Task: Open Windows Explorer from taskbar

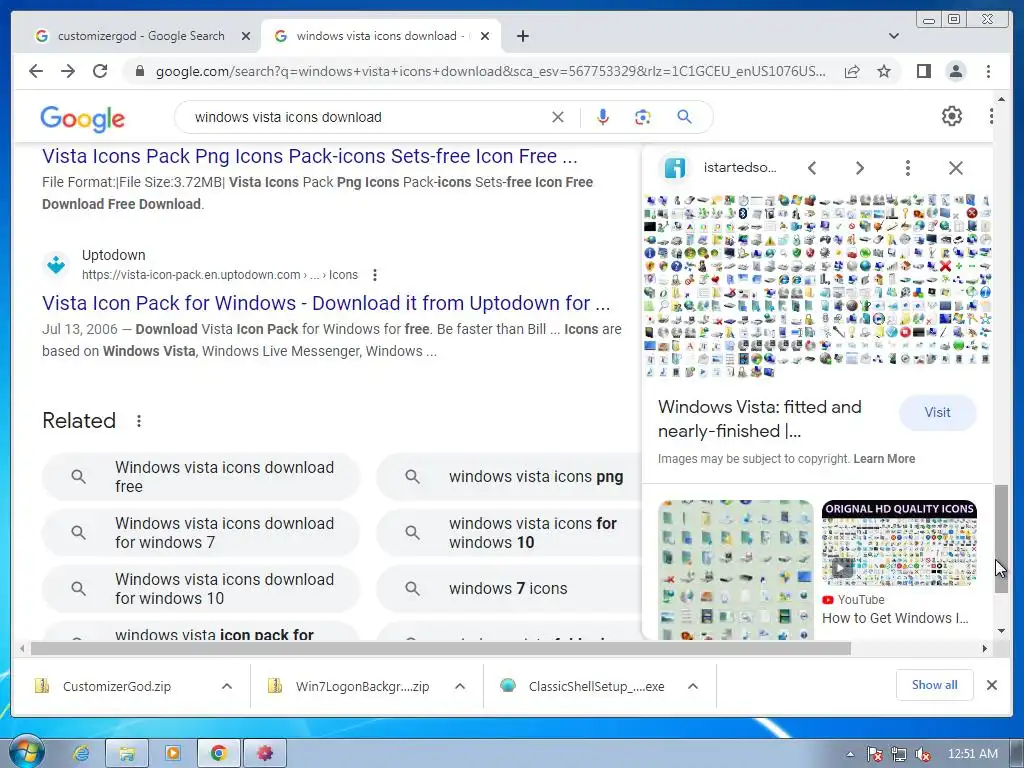Action: [127, 754]
